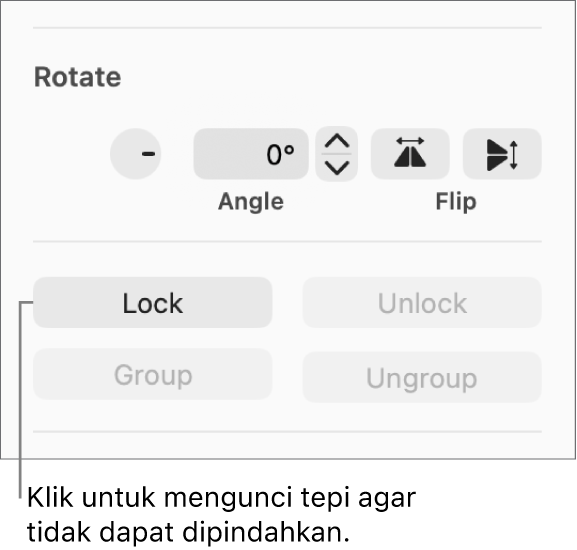
Task: Click the Angle label under the field
Action: (251, 202)
